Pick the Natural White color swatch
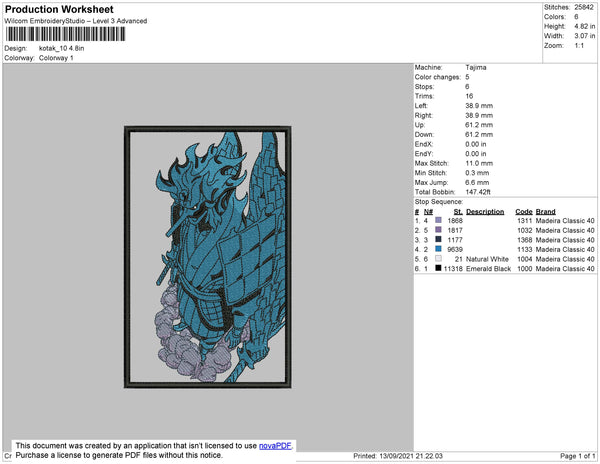This screenshot has width=600, height=464. 438,259
